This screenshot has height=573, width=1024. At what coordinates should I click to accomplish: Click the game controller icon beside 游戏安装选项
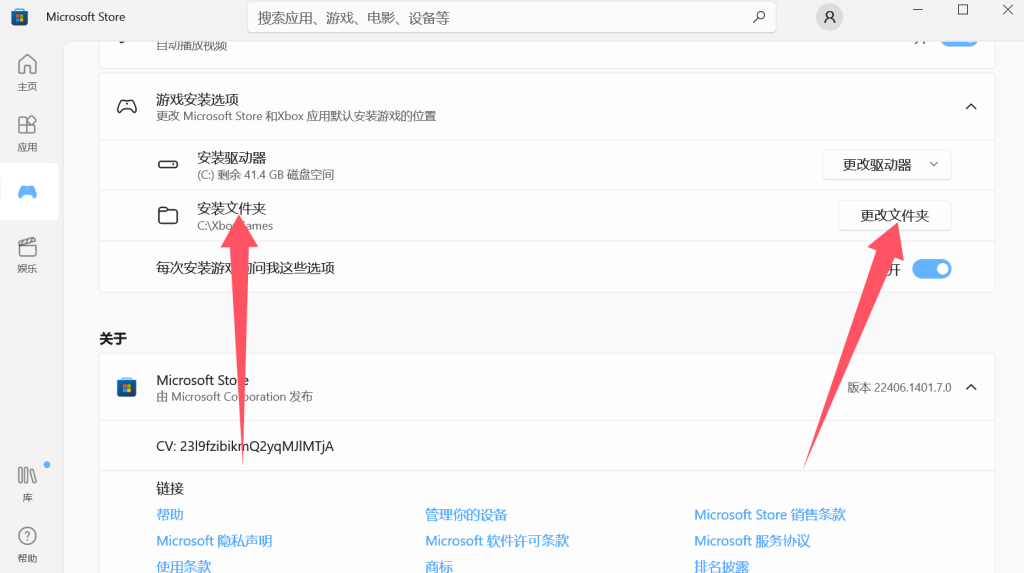coord(127,106)
